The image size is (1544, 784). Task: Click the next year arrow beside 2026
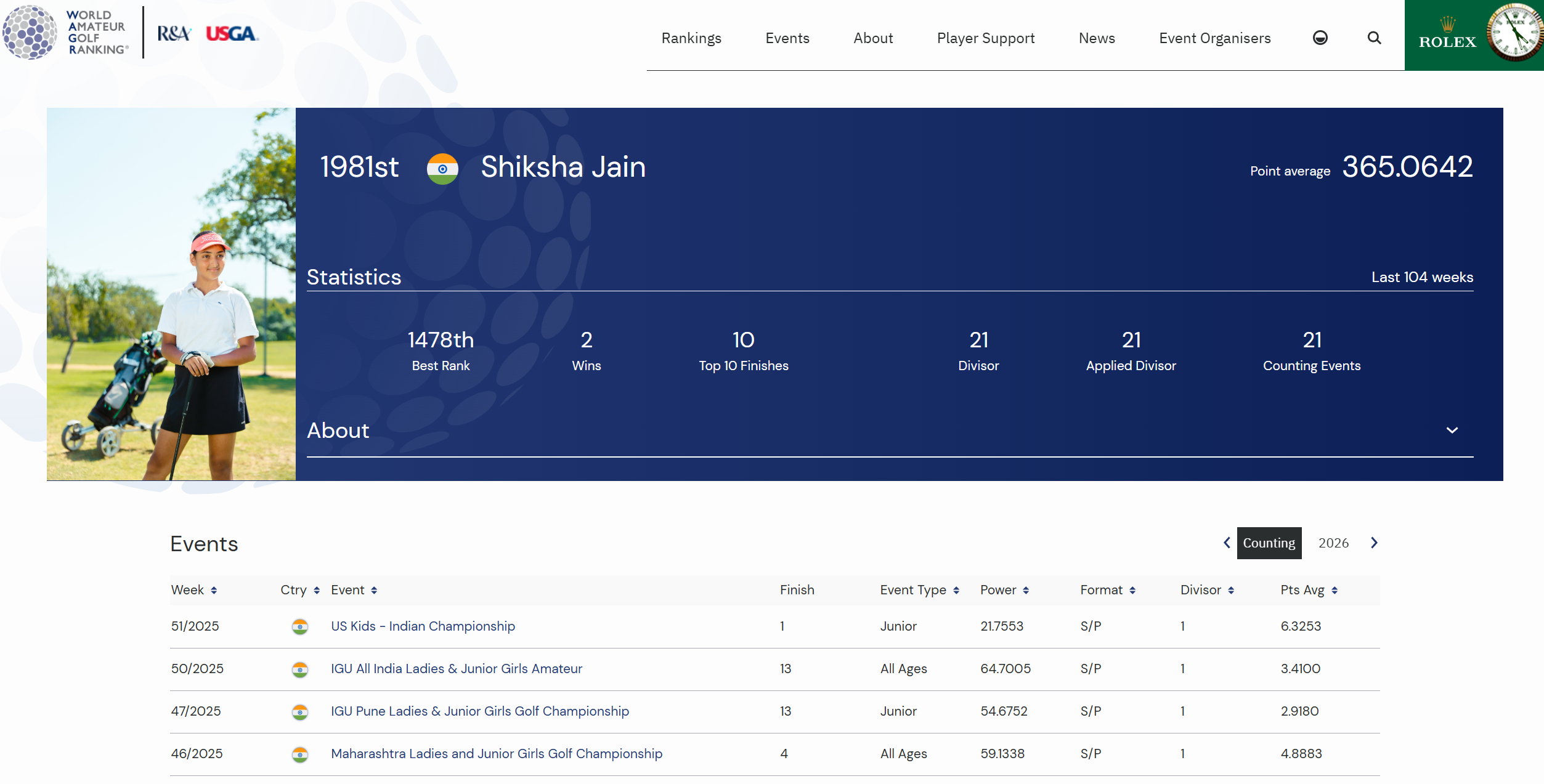coord(1374,543)
